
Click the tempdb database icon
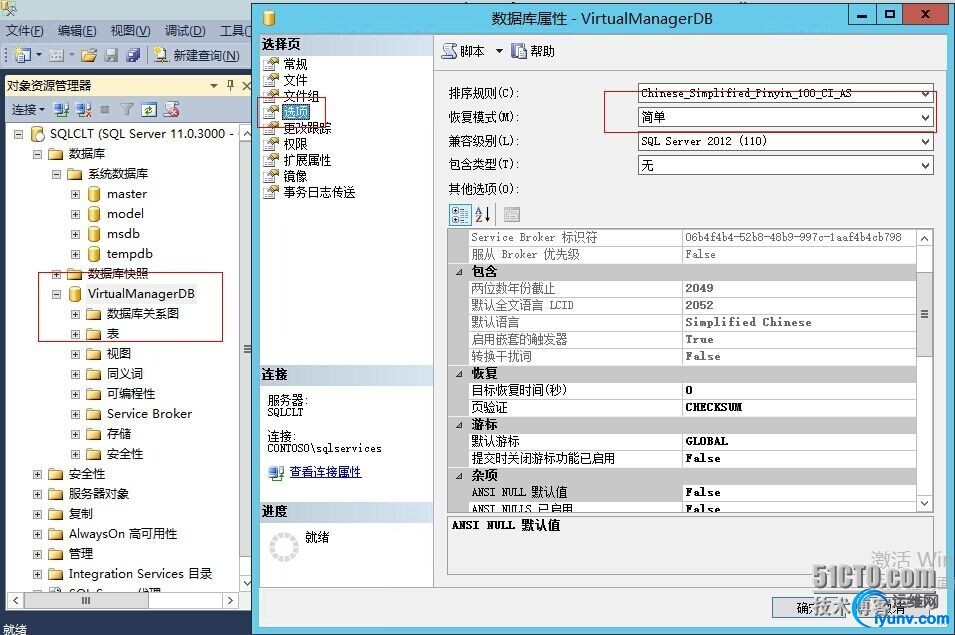(94, 254)
